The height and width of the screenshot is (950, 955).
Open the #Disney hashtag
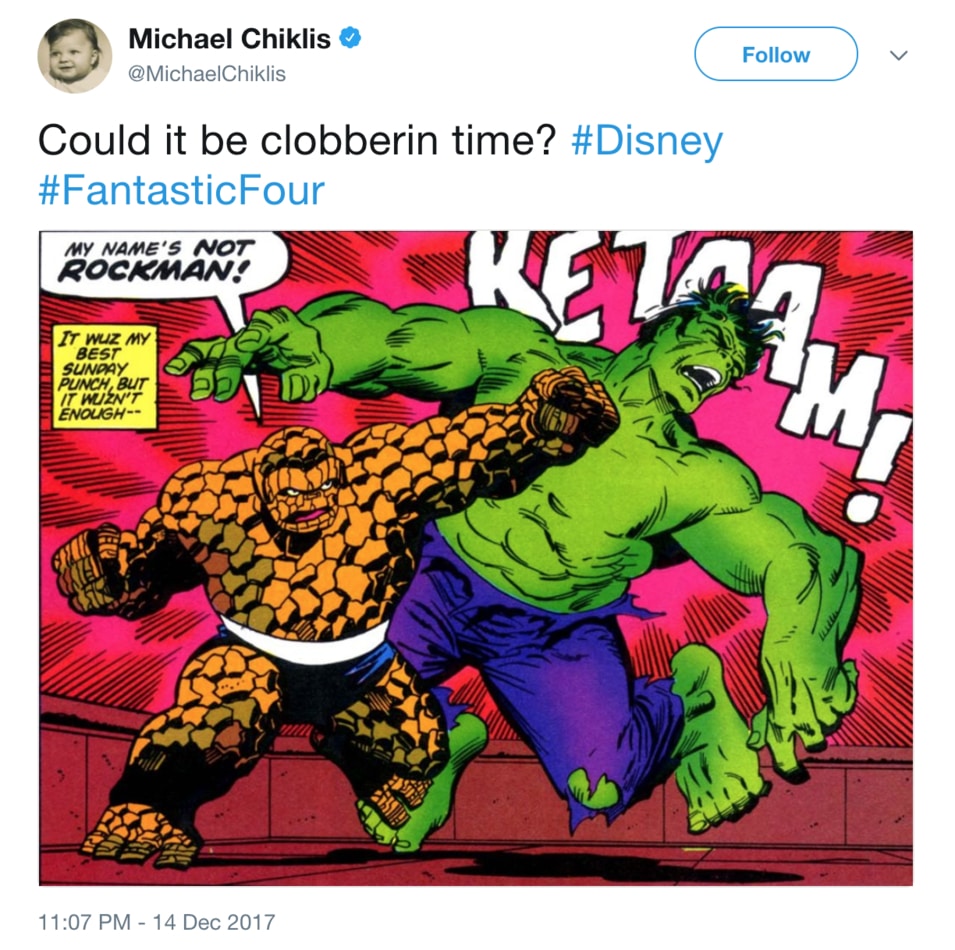pyautogui.click(x=647, y=141)
